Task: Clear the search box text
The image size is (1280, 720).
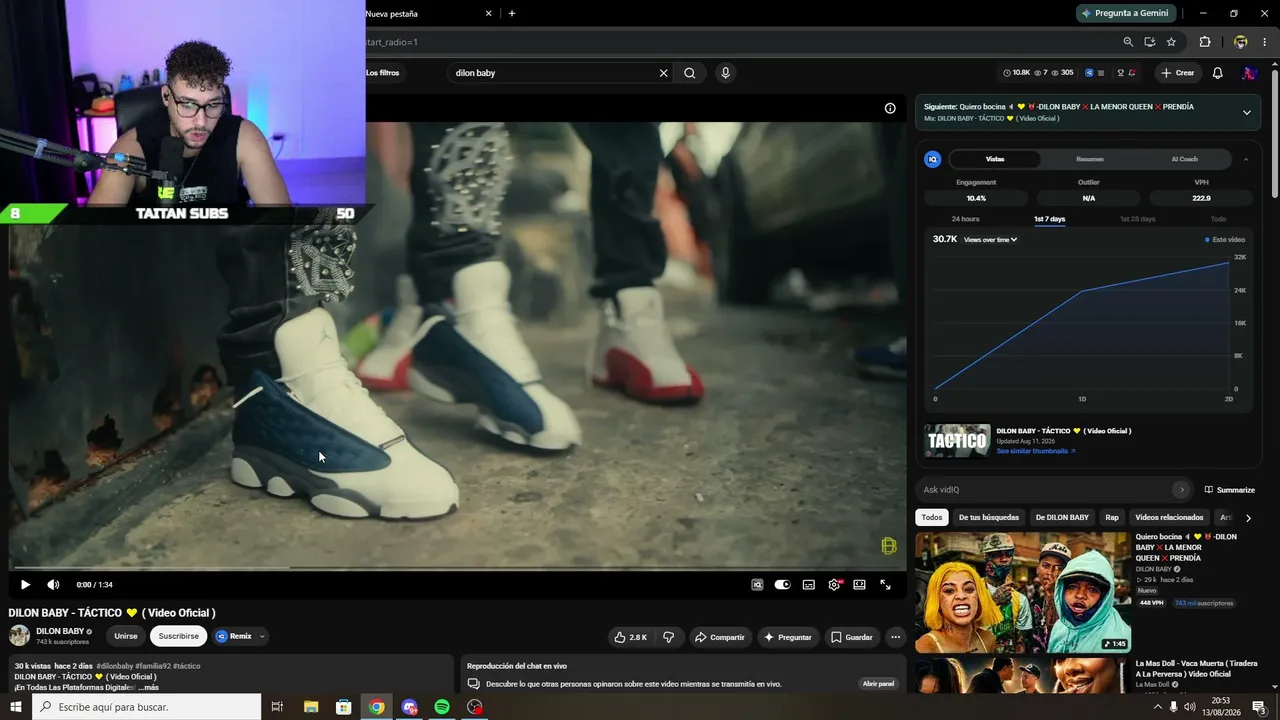Action: click(x=663, y=73)
